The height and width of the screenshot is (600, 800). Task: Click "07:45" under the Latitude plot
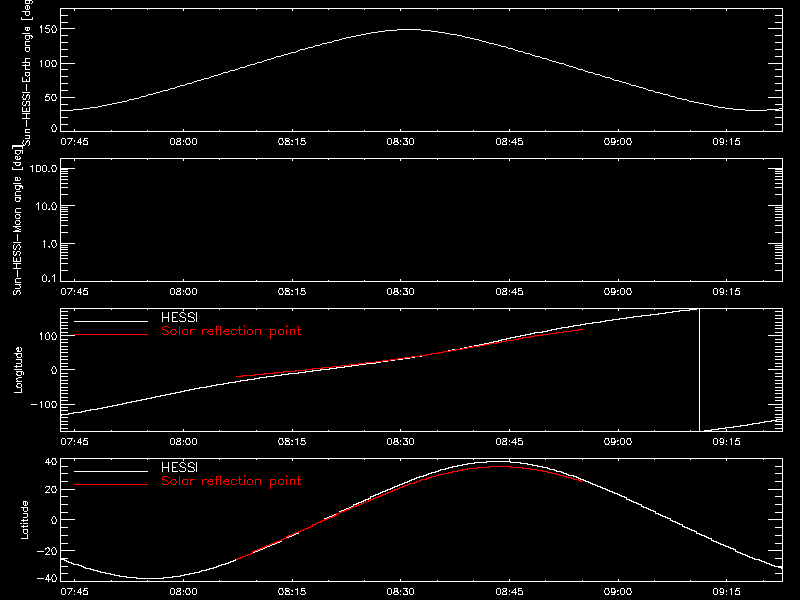coord(74,591)
